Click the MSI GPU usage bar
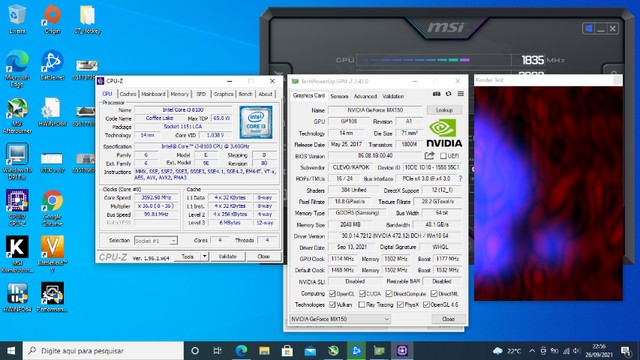 click(433, 60)
